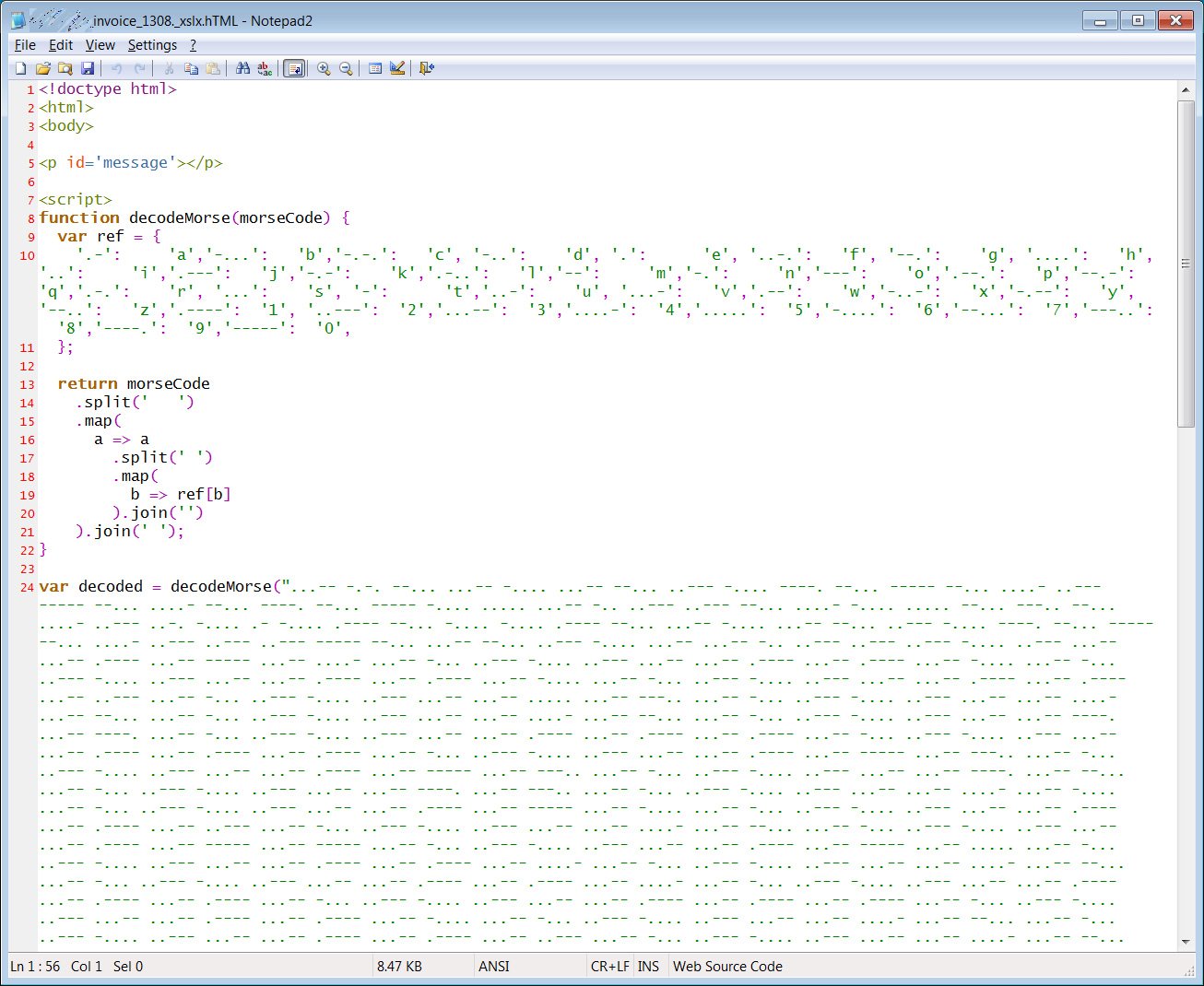Zoom out of the document text
Viewport: 1204px width, 986px height.
pyautogui.click(x=344, y=67)
